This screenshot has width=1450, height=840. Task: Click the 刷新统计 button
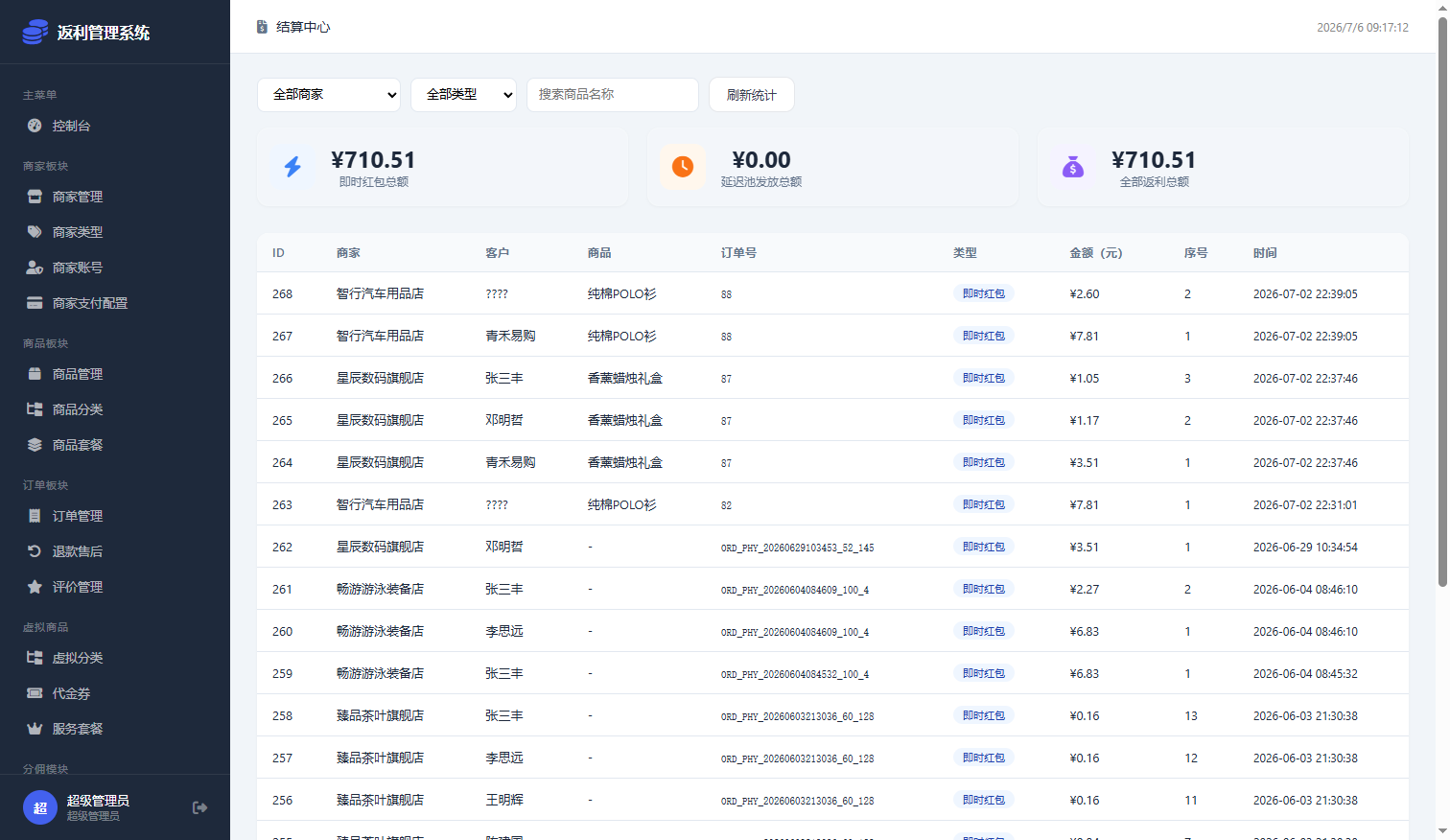point(752,94)
